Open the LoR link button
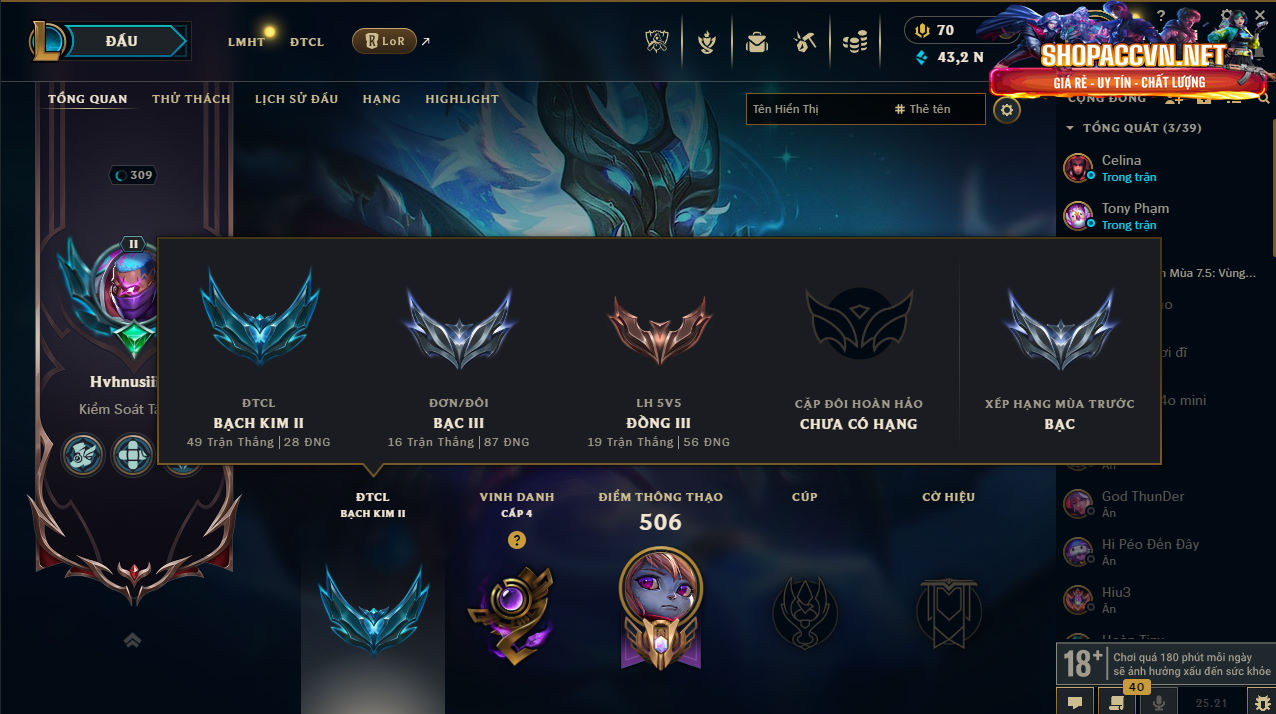 [x=384, y=41]
